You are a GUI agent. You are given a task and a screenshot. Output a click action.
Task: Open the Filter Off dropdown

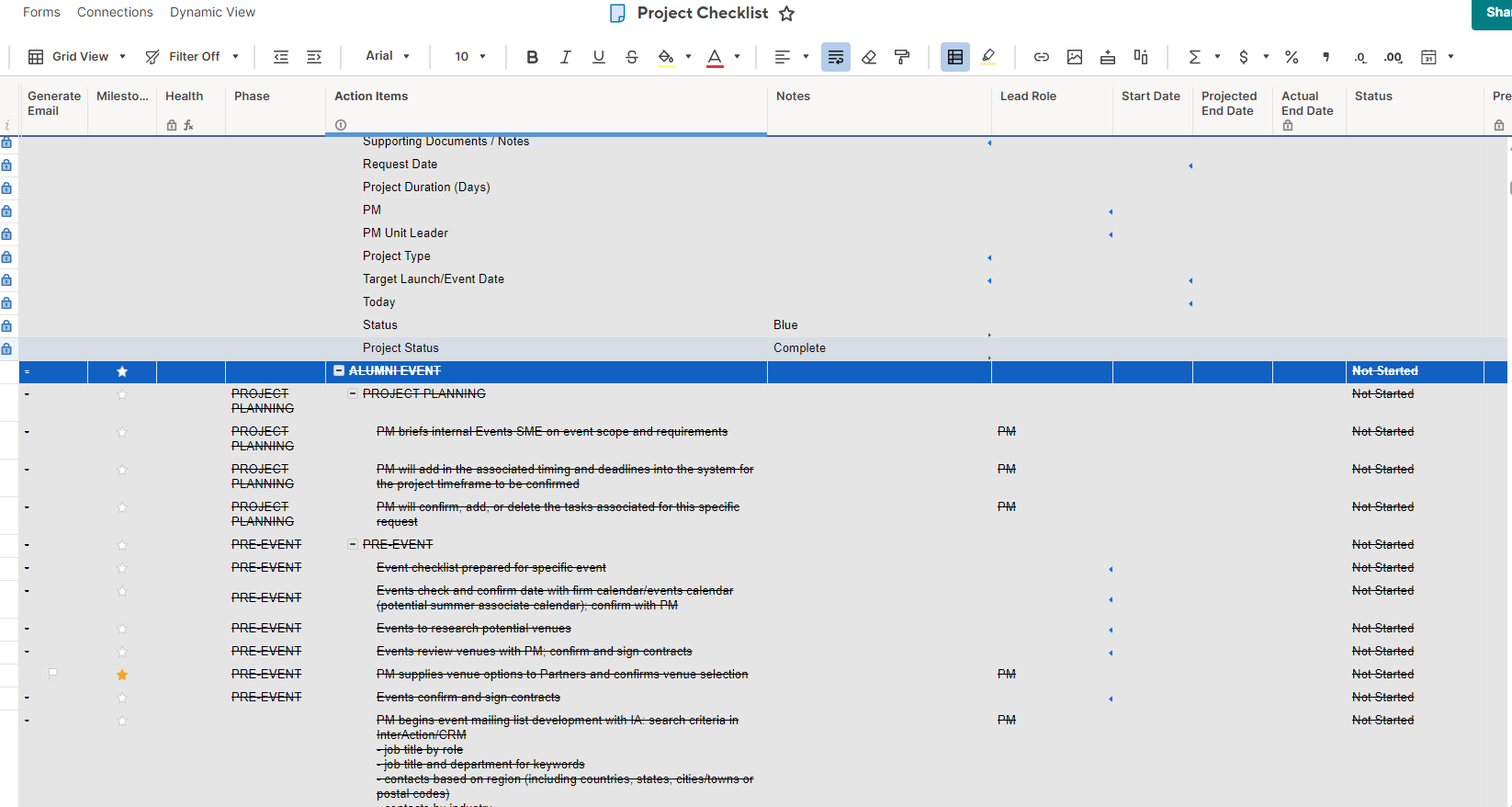click(192, 57)
